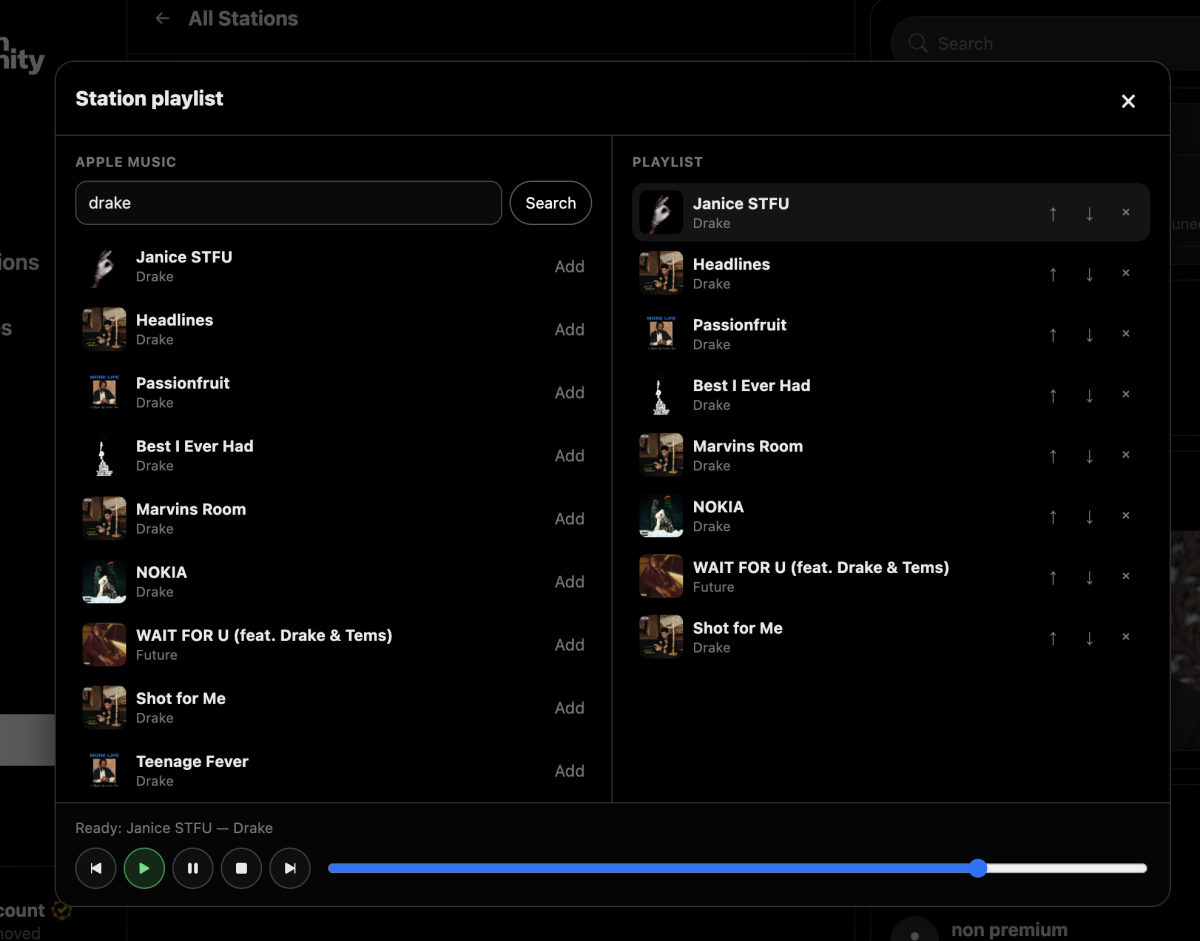Start playback with the play button
This screenshot has width=1200, height=941.
(x=144, y=868)
